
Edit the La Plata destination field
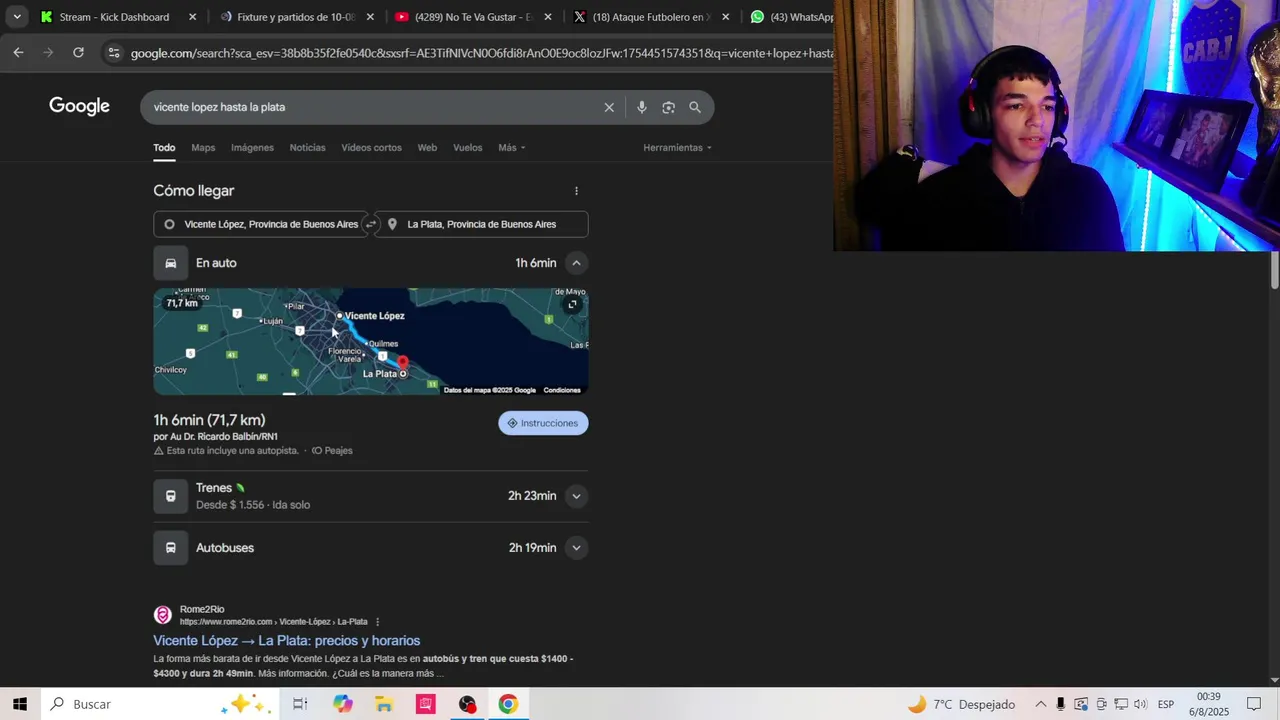click(482, 224)
